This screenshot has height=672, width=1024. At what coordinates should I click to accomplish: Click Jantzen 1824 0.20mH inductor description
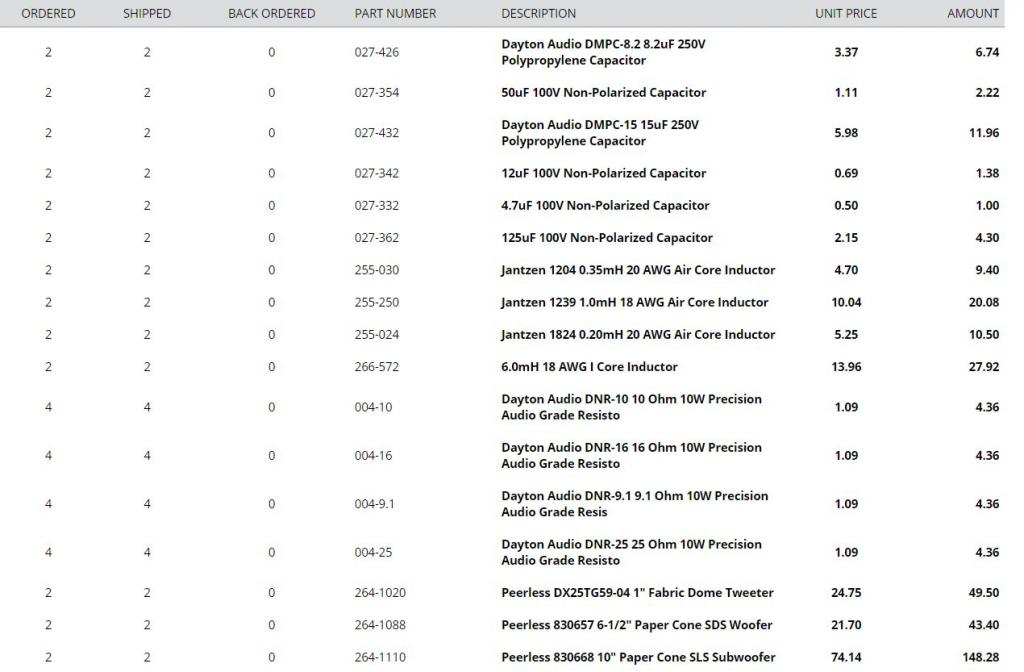[638, 335]
